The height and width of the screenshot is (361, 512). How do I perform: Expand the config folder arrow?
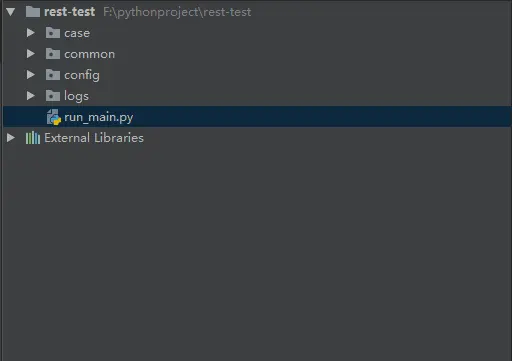click(x=31, y=75)
